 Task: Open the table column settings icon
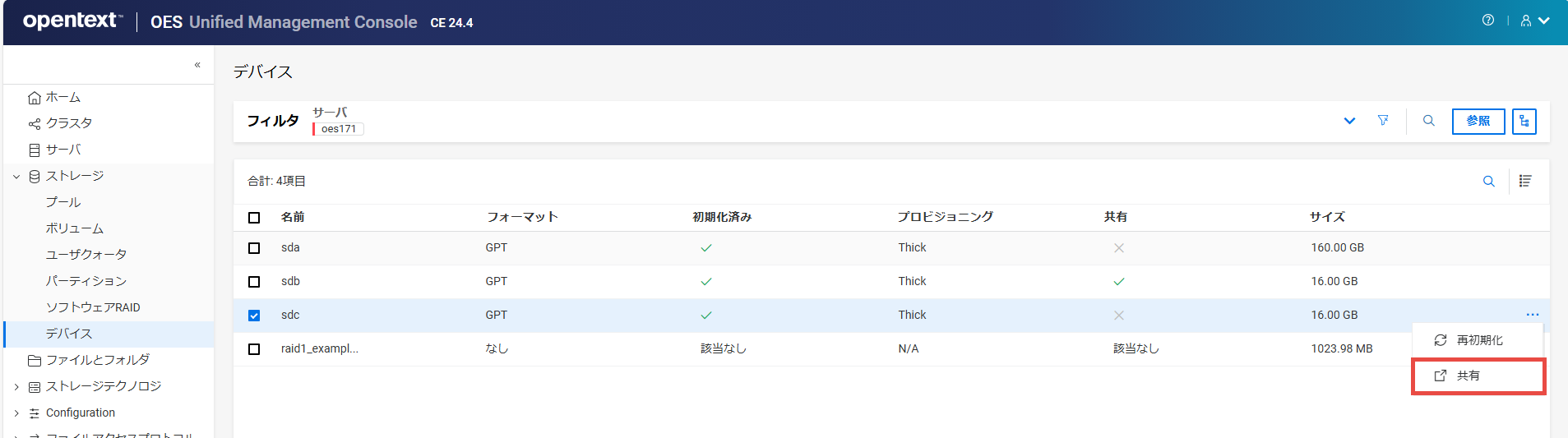click(x=1525, y=182)
